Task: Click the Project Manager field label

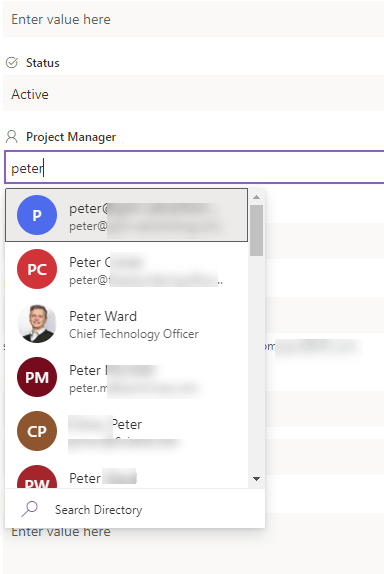Action: pos(71,137)
